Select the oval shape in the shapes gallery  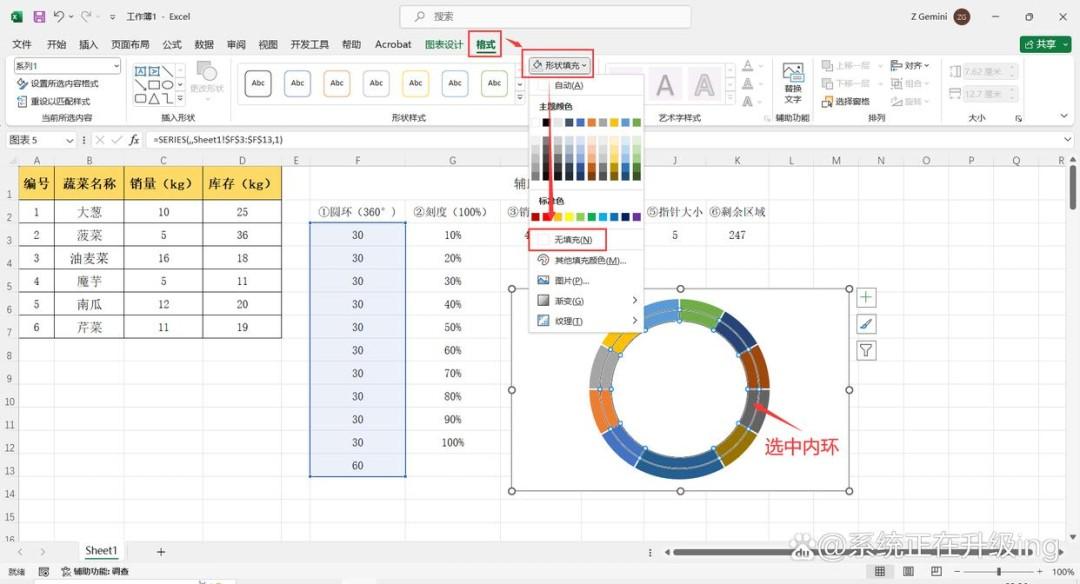(167, 85)
